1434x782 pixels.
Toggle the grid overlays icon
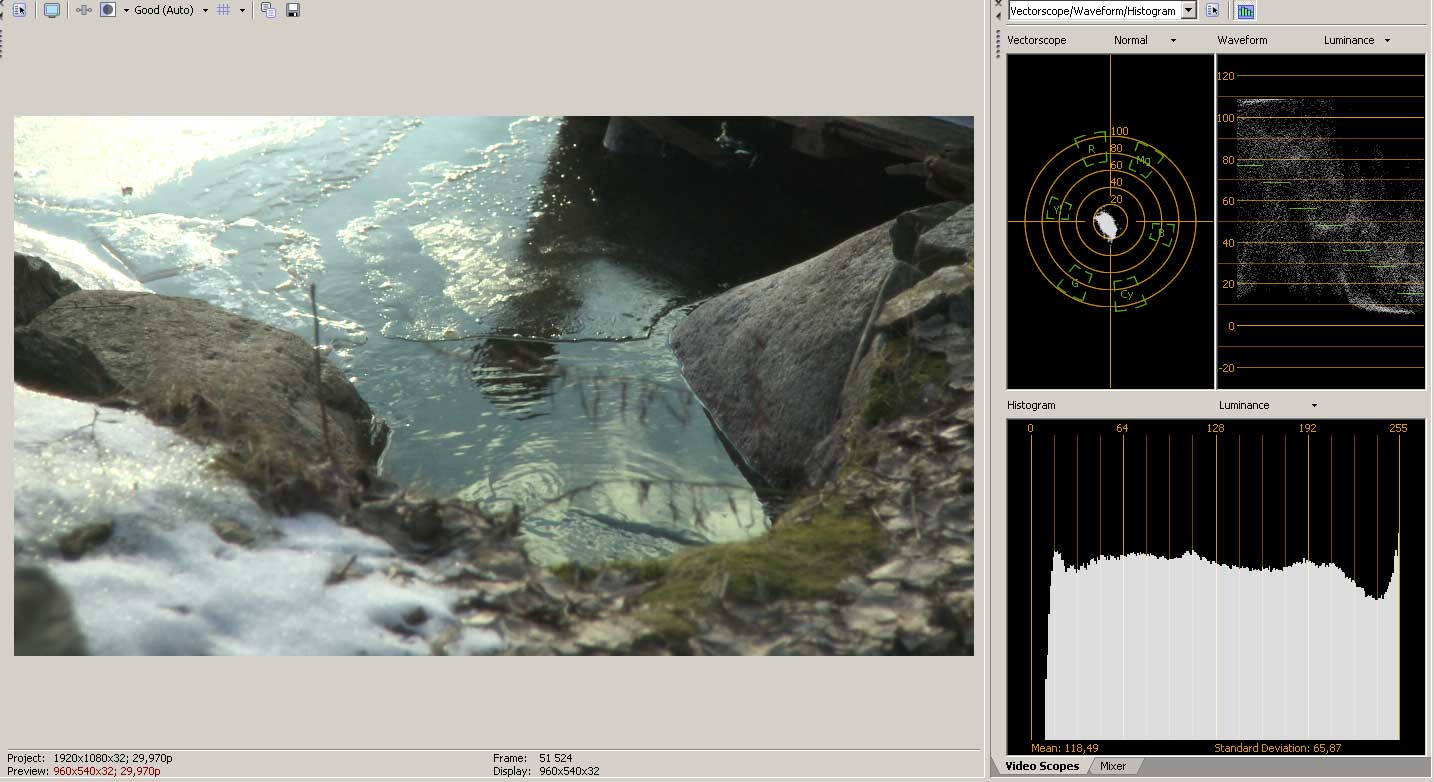click(224, 10)
